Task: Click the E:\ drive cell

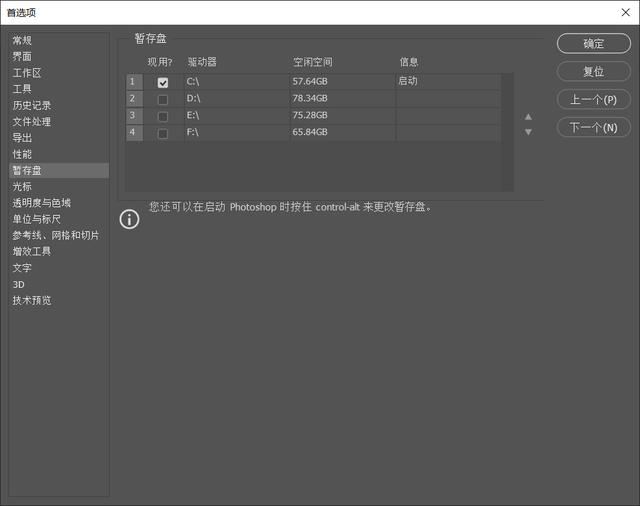Action: 237,116
